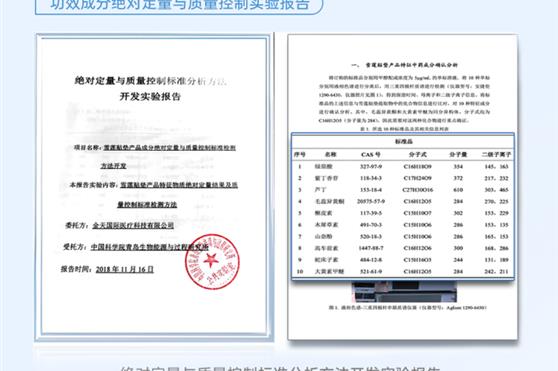Select CAS number '521-61-9' in row 10
The image size is (558, 371).
(x=371, y=271)
